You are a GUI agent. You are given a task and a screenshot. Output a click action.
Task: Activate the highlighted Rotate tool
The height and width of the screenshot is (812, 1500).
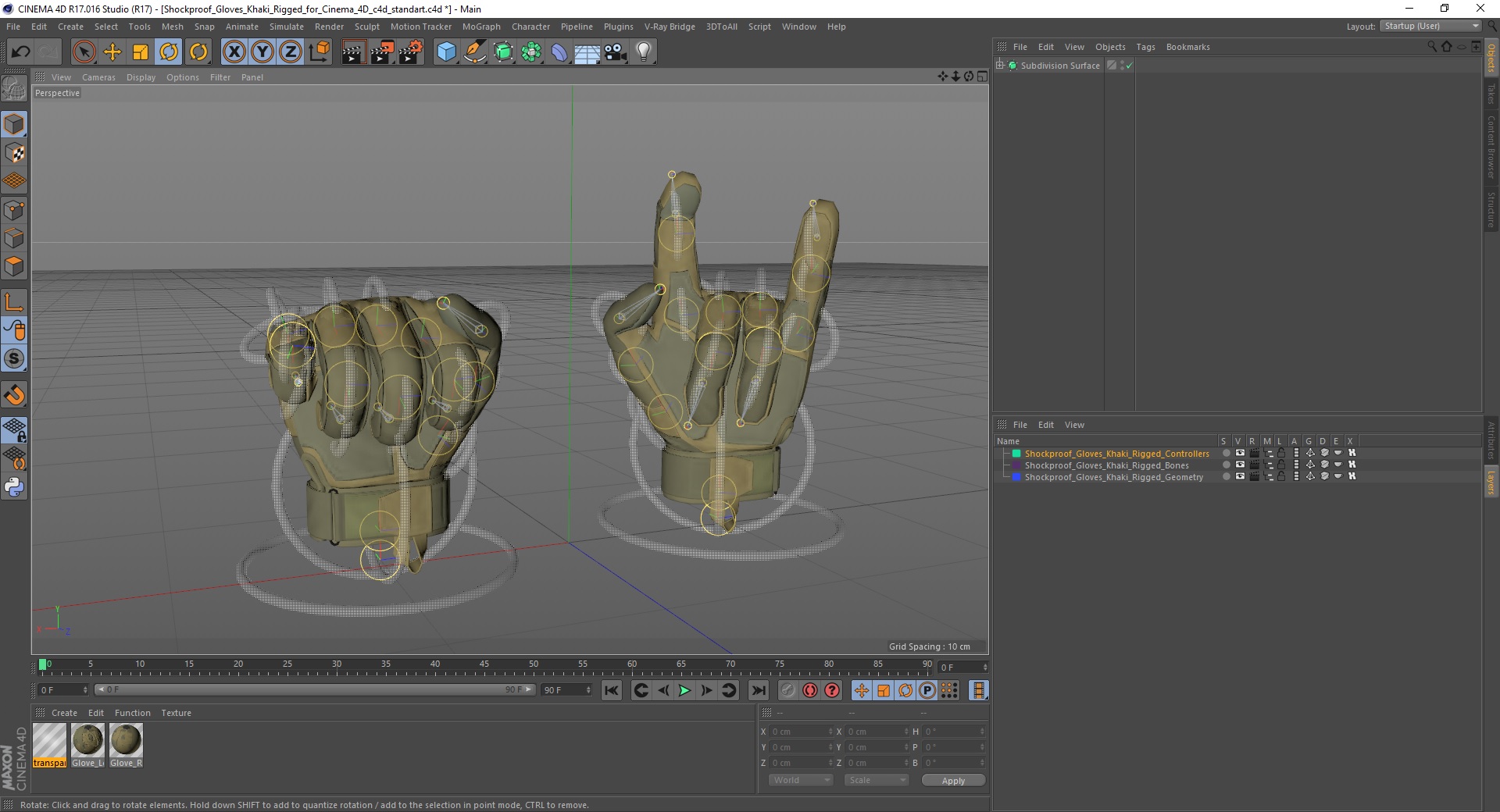169,52
